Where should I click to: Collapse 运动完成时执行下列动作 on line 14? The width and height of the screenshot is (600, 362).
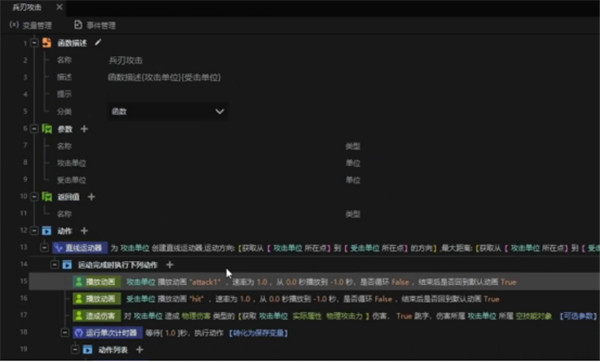point(55,264)
